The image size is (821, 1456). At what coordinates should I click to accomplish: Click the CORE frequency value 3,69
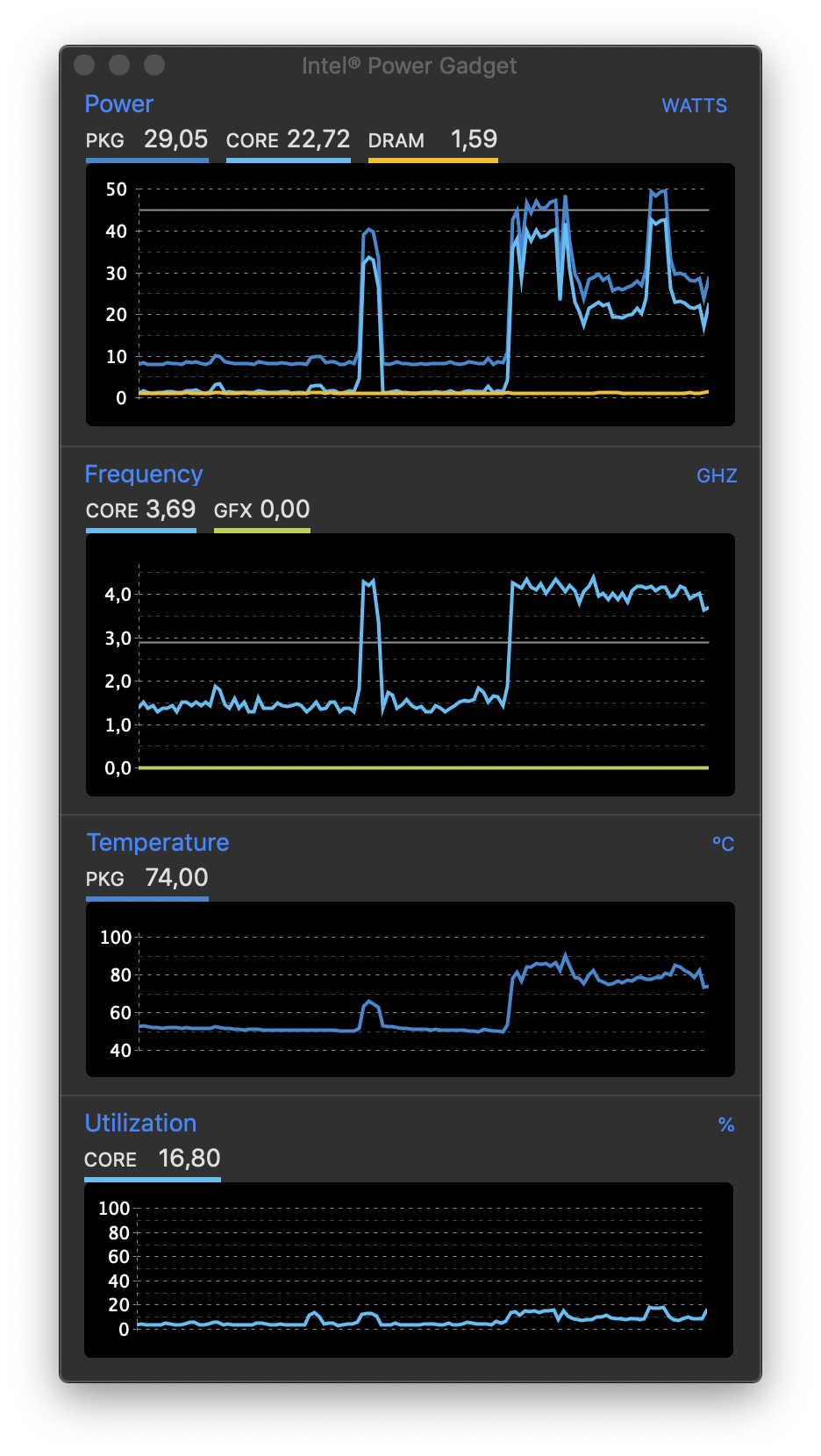click(x=171, y=510)
